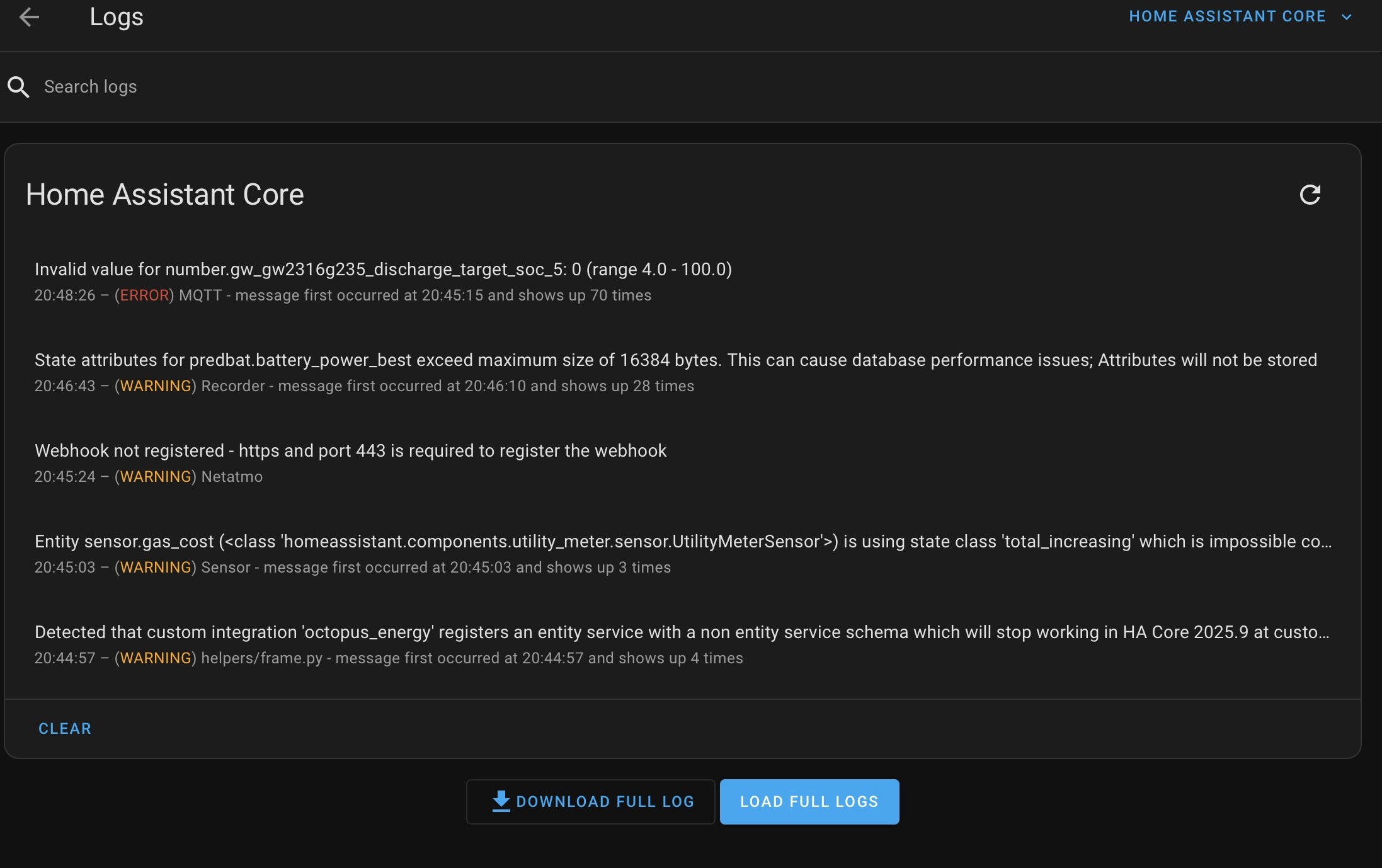Screen dimensions: 1382x868
Task: Open the predbat.battery_power_best recorder warning
Action: click(x=683, y=372)
